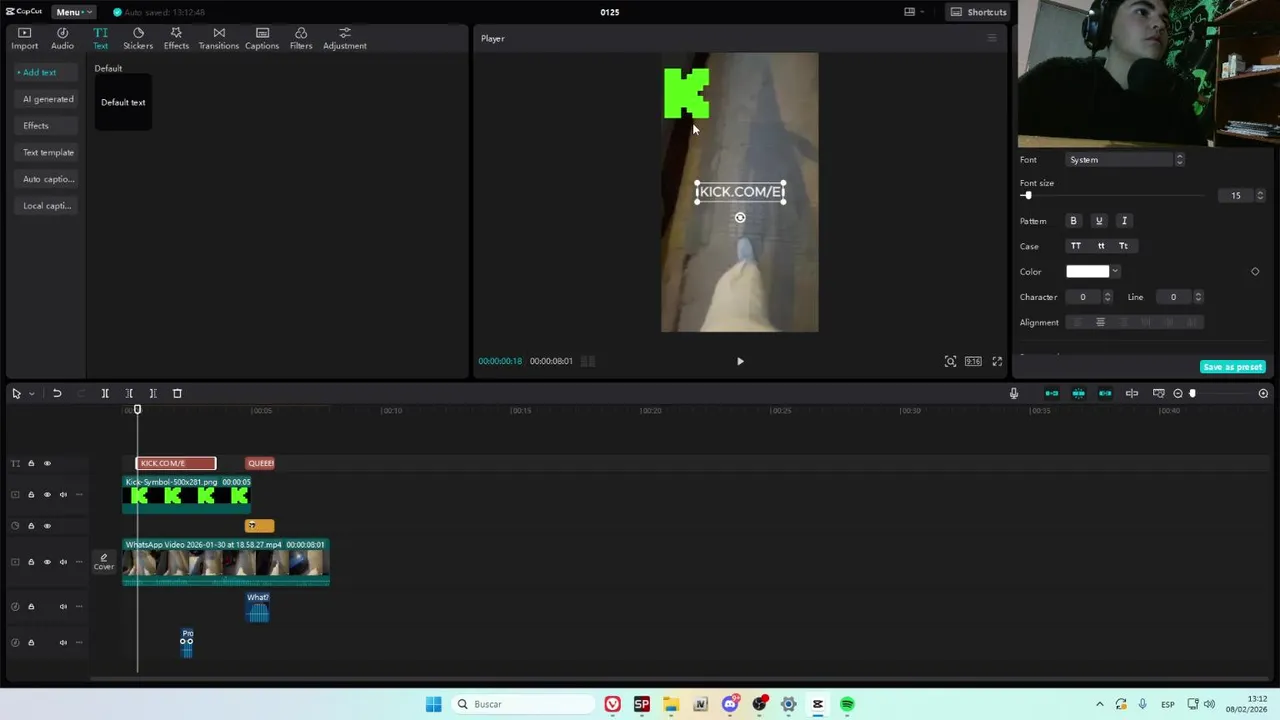Toggle auto snapping
1280x720 pixels.
click(x=1078, y=394)
